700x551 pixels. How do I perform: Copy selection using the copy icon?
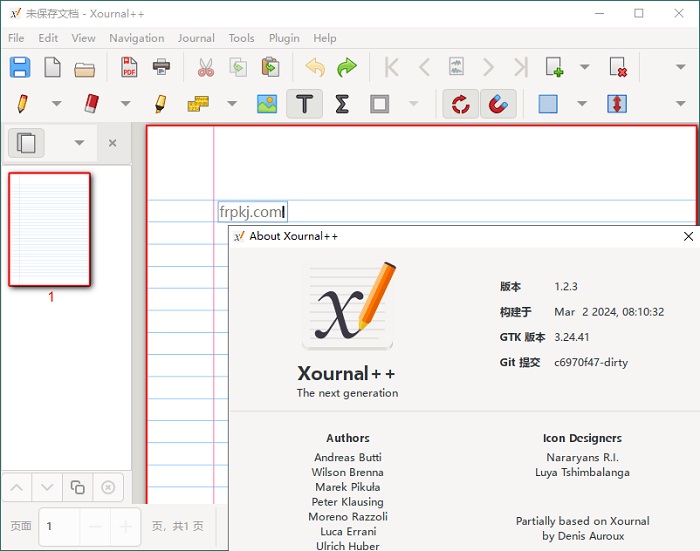click(x=238, y=67)
